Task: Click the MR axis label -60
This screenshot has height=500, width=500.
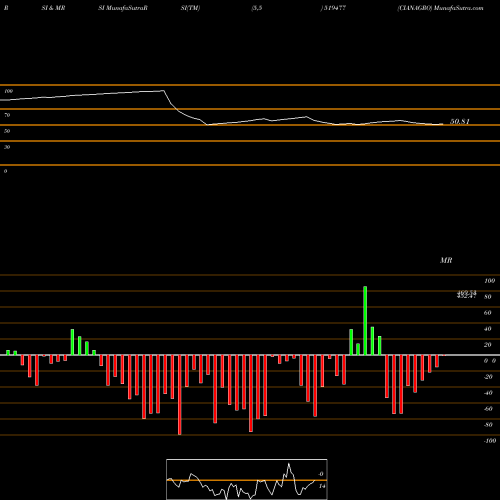Action: click(x=488, y=409)
